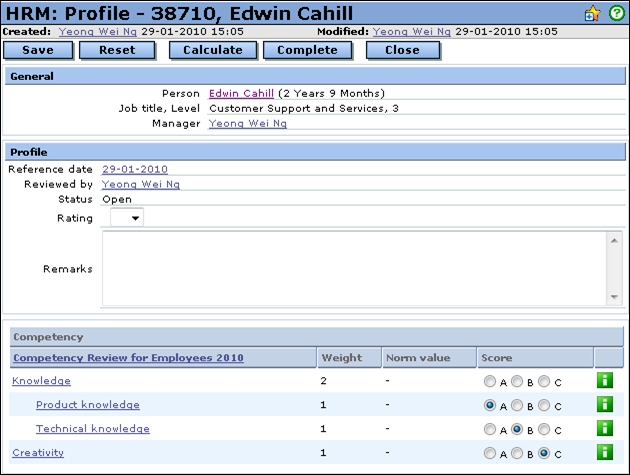This screenshot has width=630, height=475.
Task: Click the Remarks scrollbar down arrow
Action: pos(614,297)
